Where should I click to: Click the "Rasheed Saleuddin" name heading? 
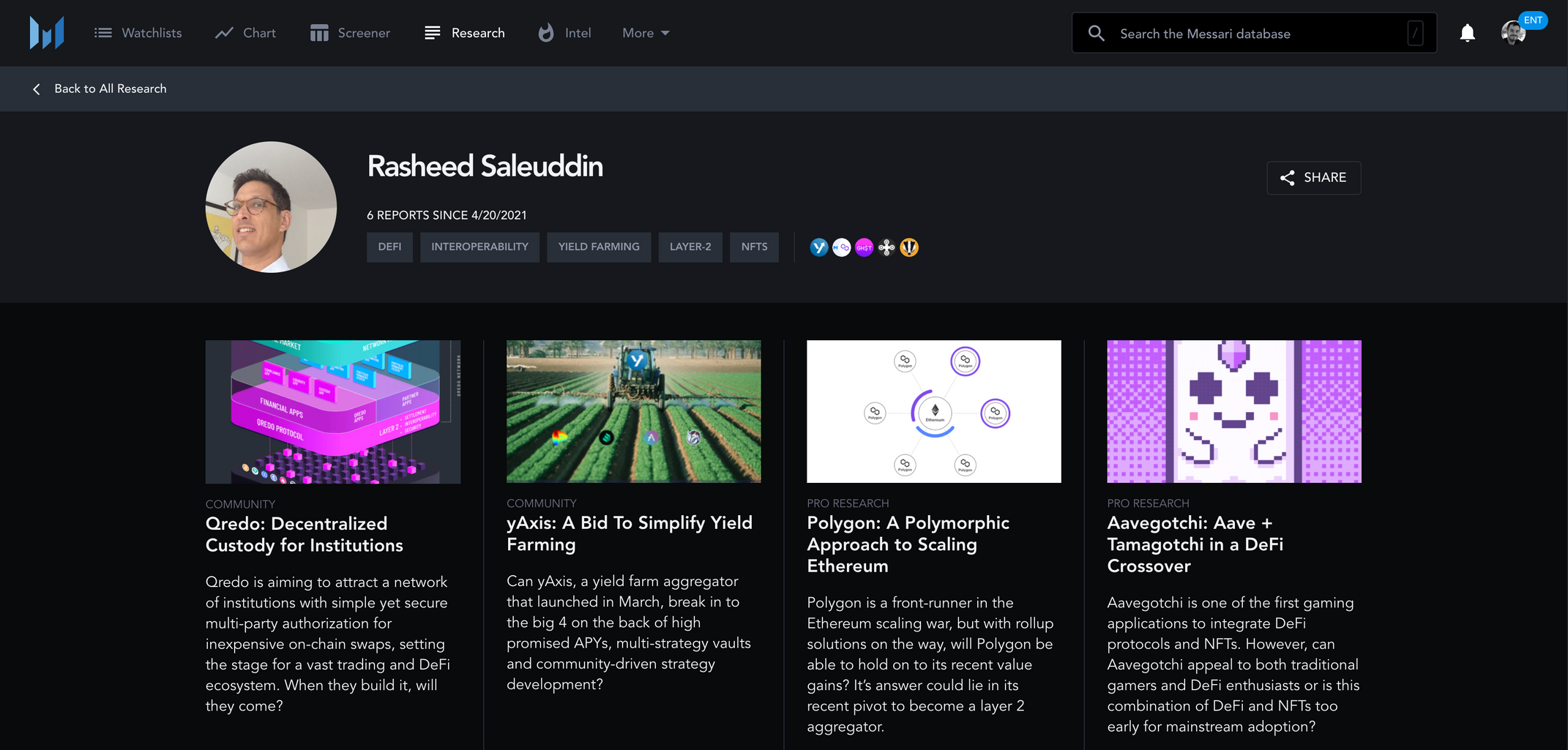tap(485, 167)
